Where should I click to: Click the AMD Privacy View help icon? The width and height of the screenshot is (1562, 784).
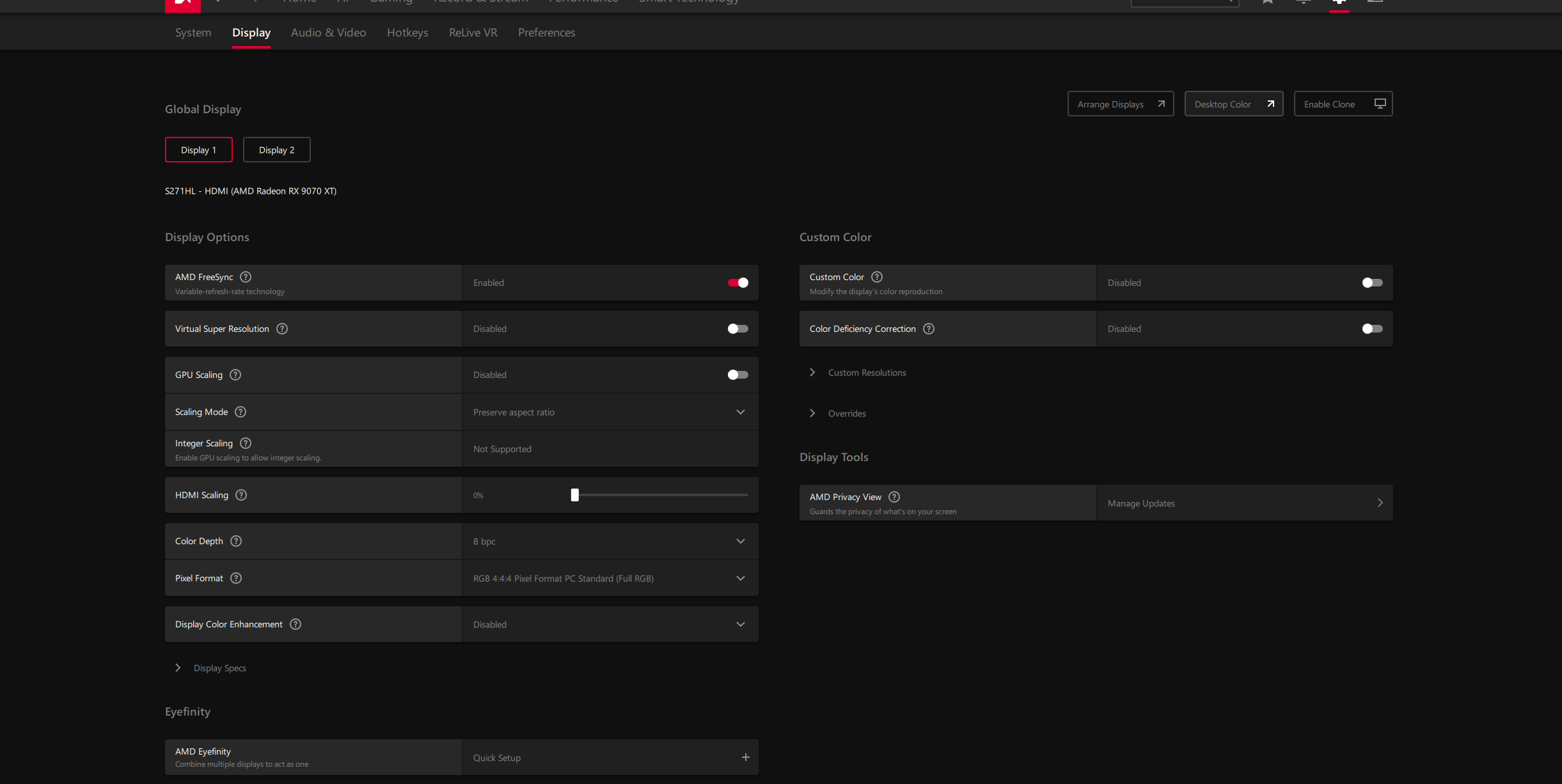(x=894, y=497)
